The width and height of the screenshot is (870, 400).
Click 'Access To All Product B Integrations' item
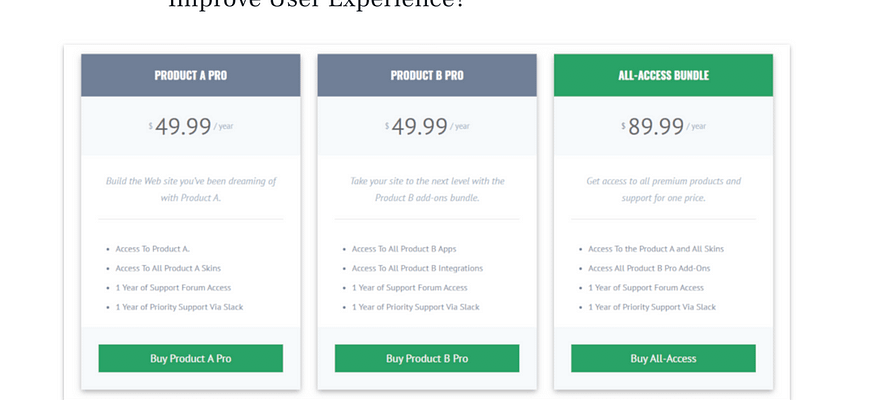tap(417, 269)
